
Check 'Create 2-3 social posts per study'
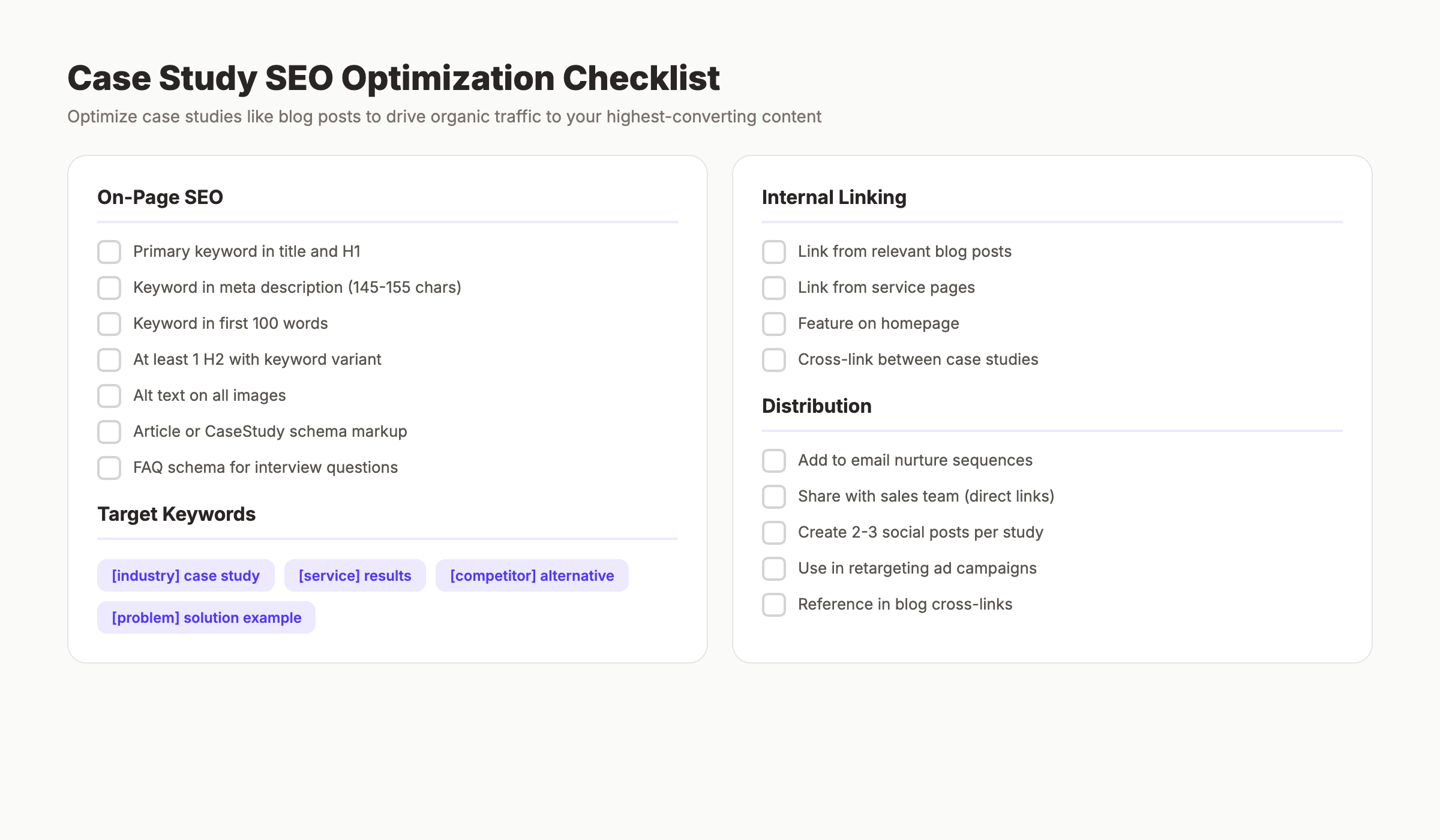click(x=773, y=533)
